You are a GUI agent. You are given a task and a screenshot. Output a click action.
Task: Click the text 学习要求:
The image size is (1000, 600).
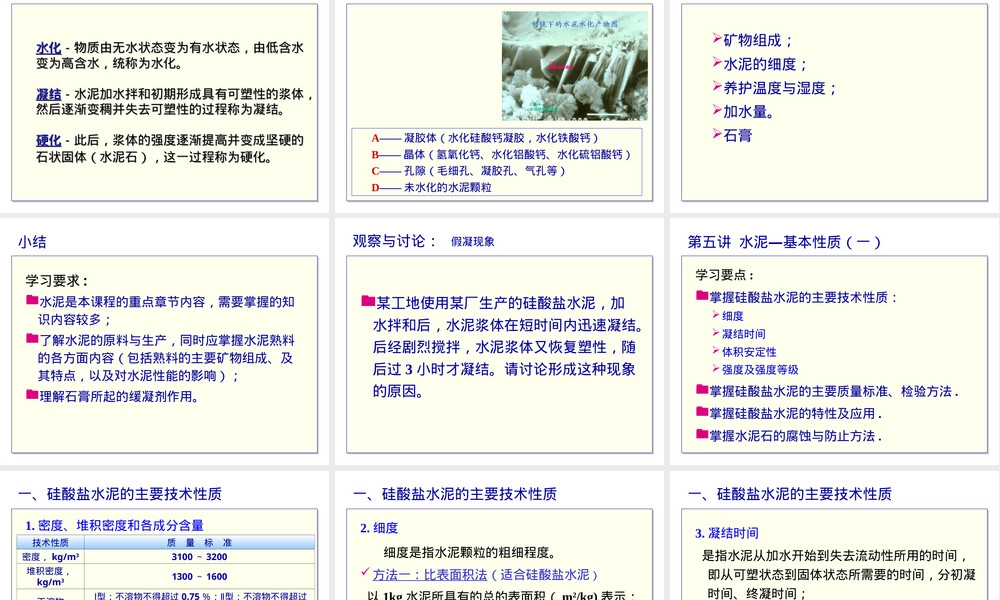[x=57, y=281]
